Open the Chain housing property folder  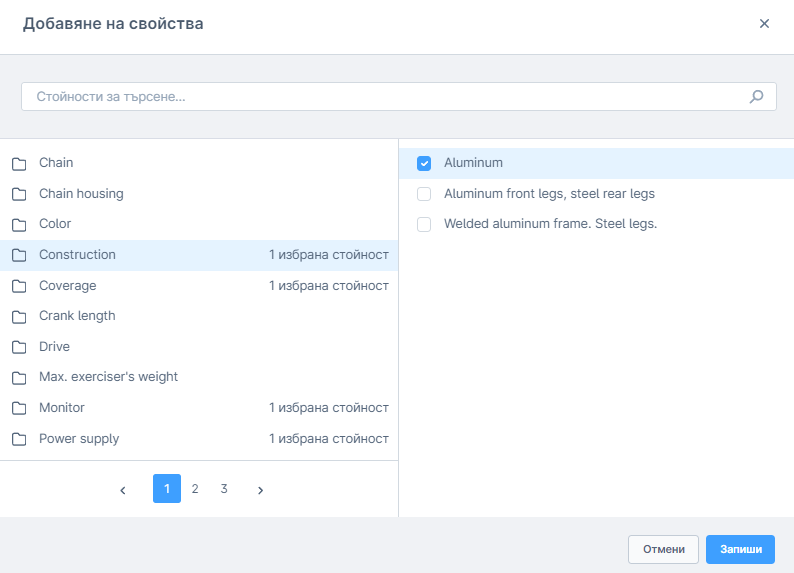coord(81,194)
